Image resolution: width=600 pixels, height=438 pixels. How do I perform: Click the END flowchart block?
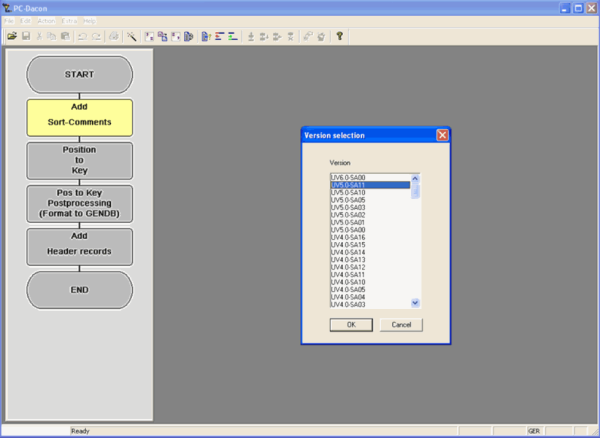(x=80, y=290)
